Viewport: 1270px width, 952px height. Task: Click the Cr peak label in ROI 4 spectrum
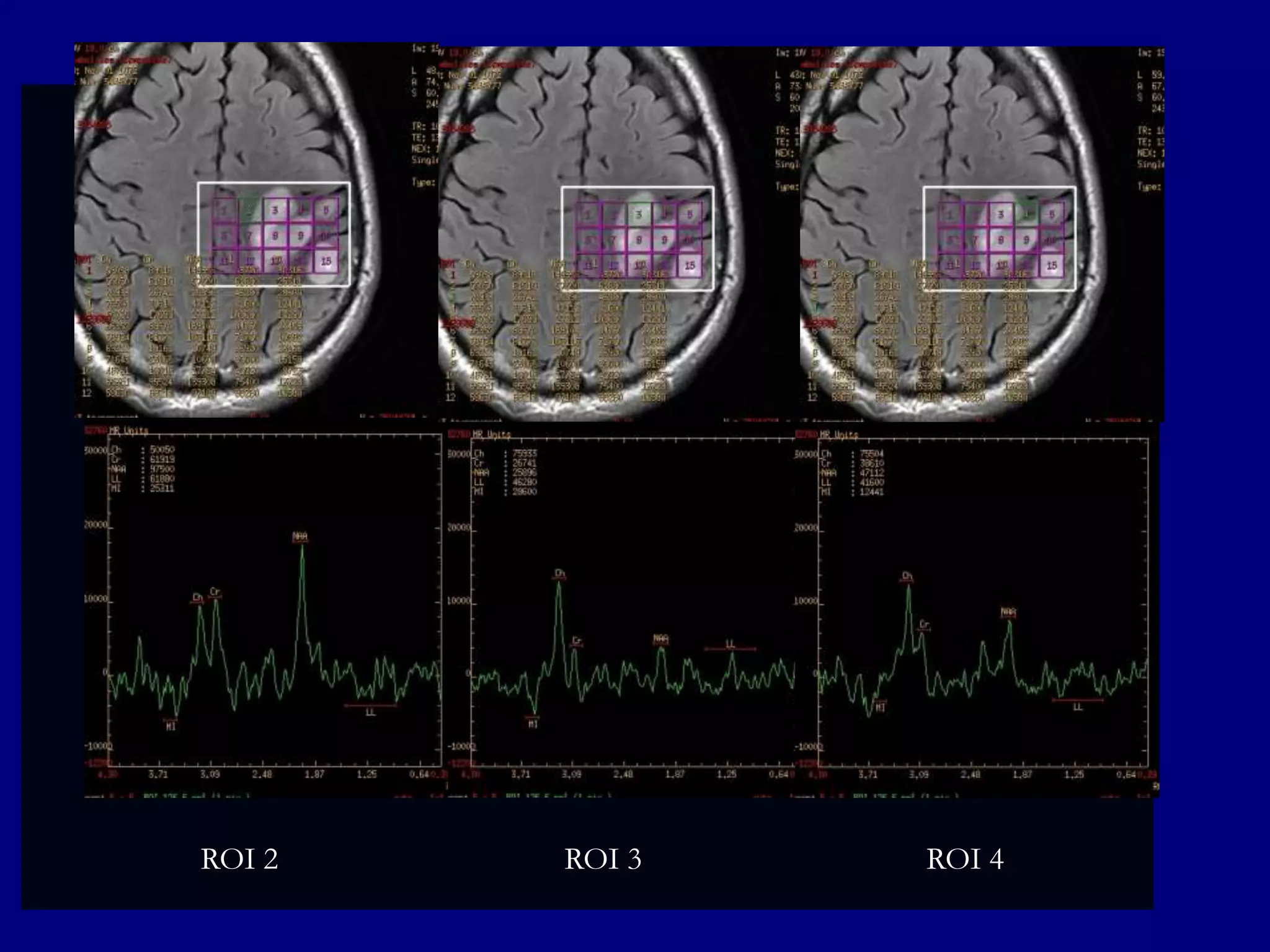pyautogui.click(x=925, y=625)
